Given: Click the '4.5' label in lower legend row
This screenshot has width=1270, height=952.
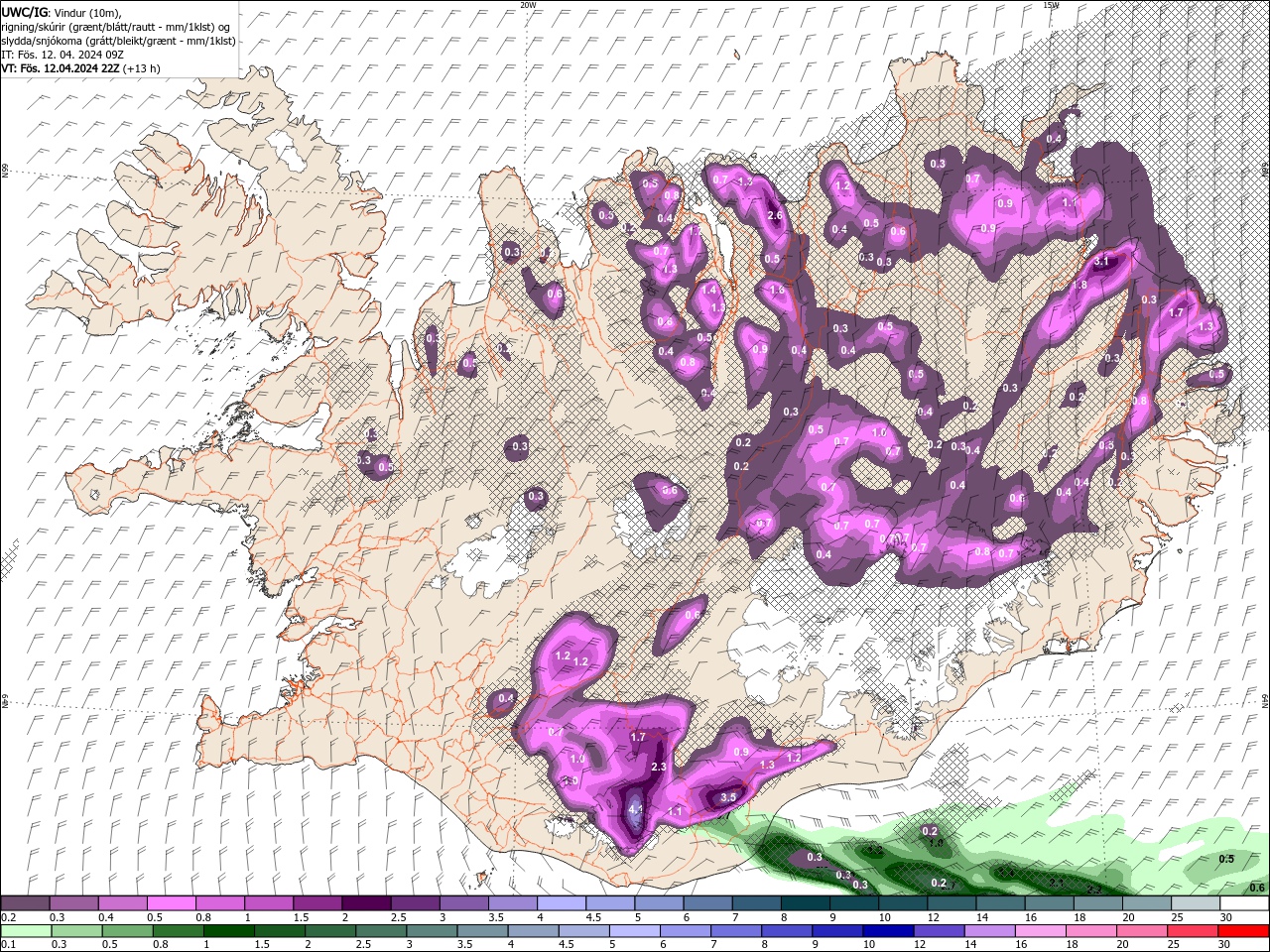Looking at the screenshot, I should (567, 945).
